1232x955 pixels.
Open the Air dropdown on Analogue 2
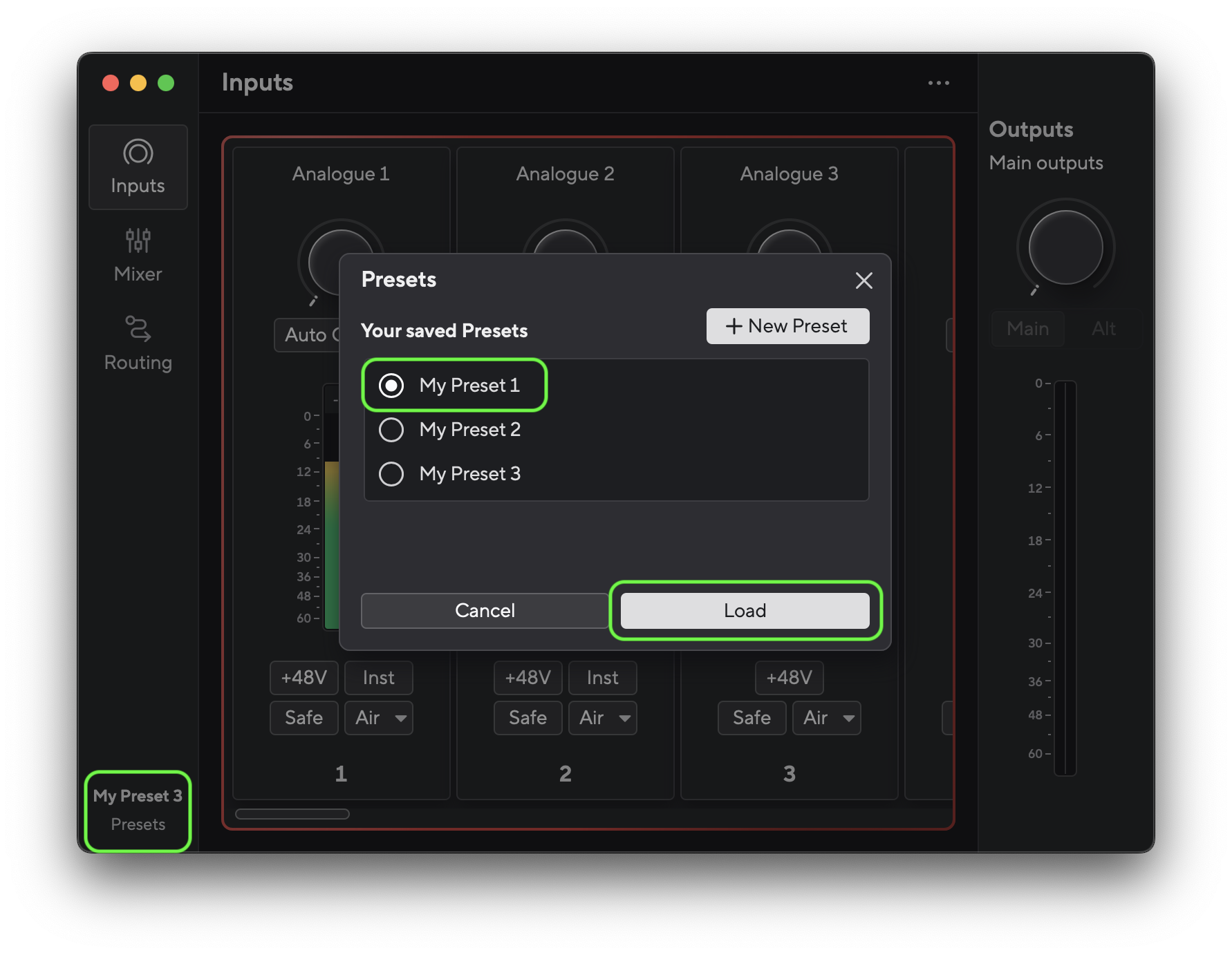(602, 718)
